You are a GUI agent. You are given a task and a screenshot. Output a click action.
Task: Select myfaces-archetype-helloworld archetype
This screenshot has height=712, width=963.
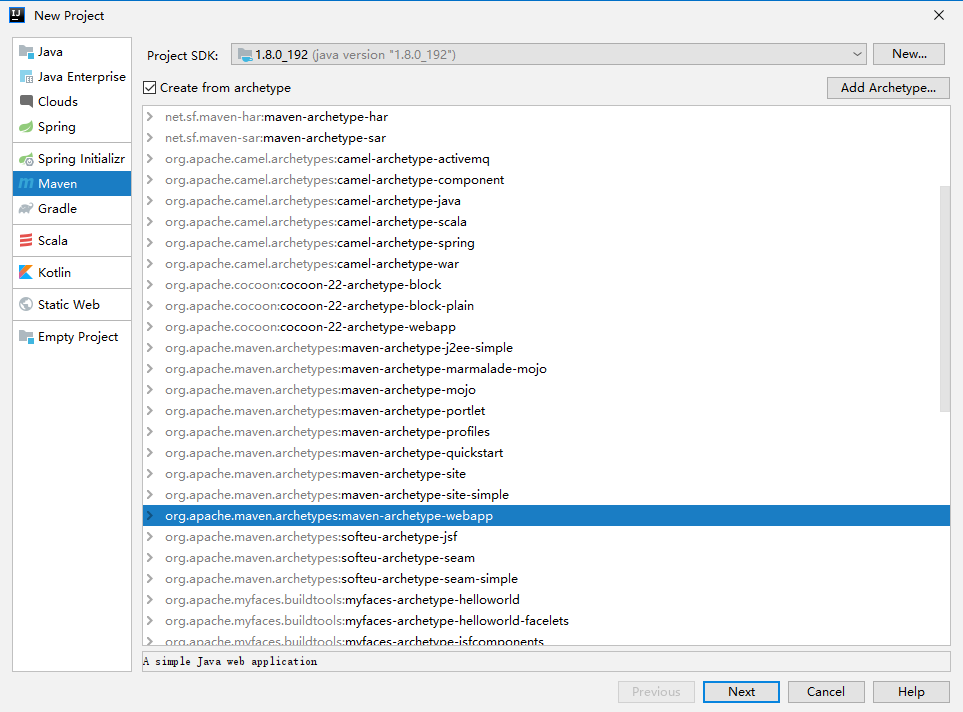click(546, 600)
